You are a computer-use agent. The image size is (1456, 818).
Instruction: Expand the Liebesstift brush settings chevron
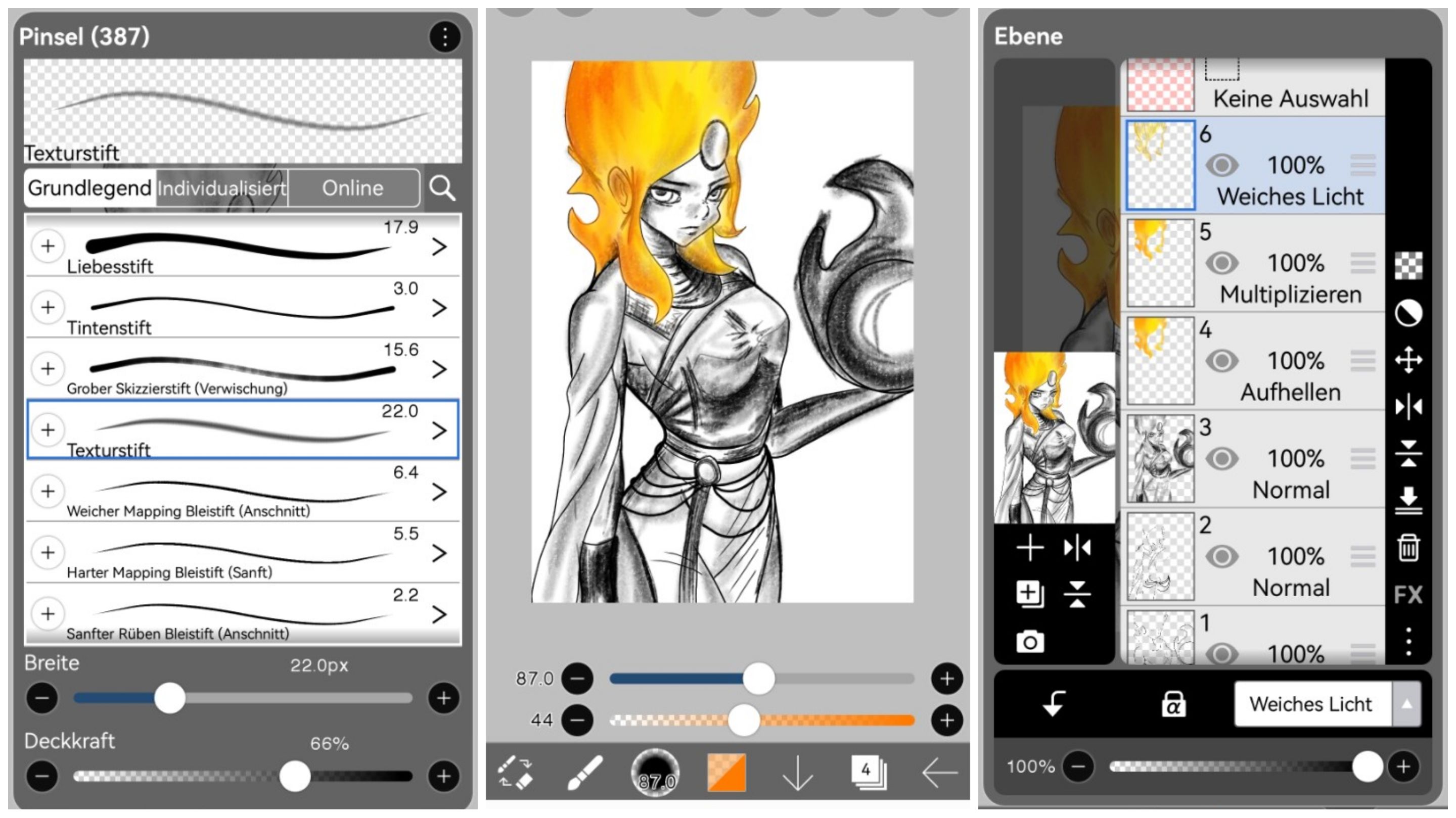pos(439,247)
